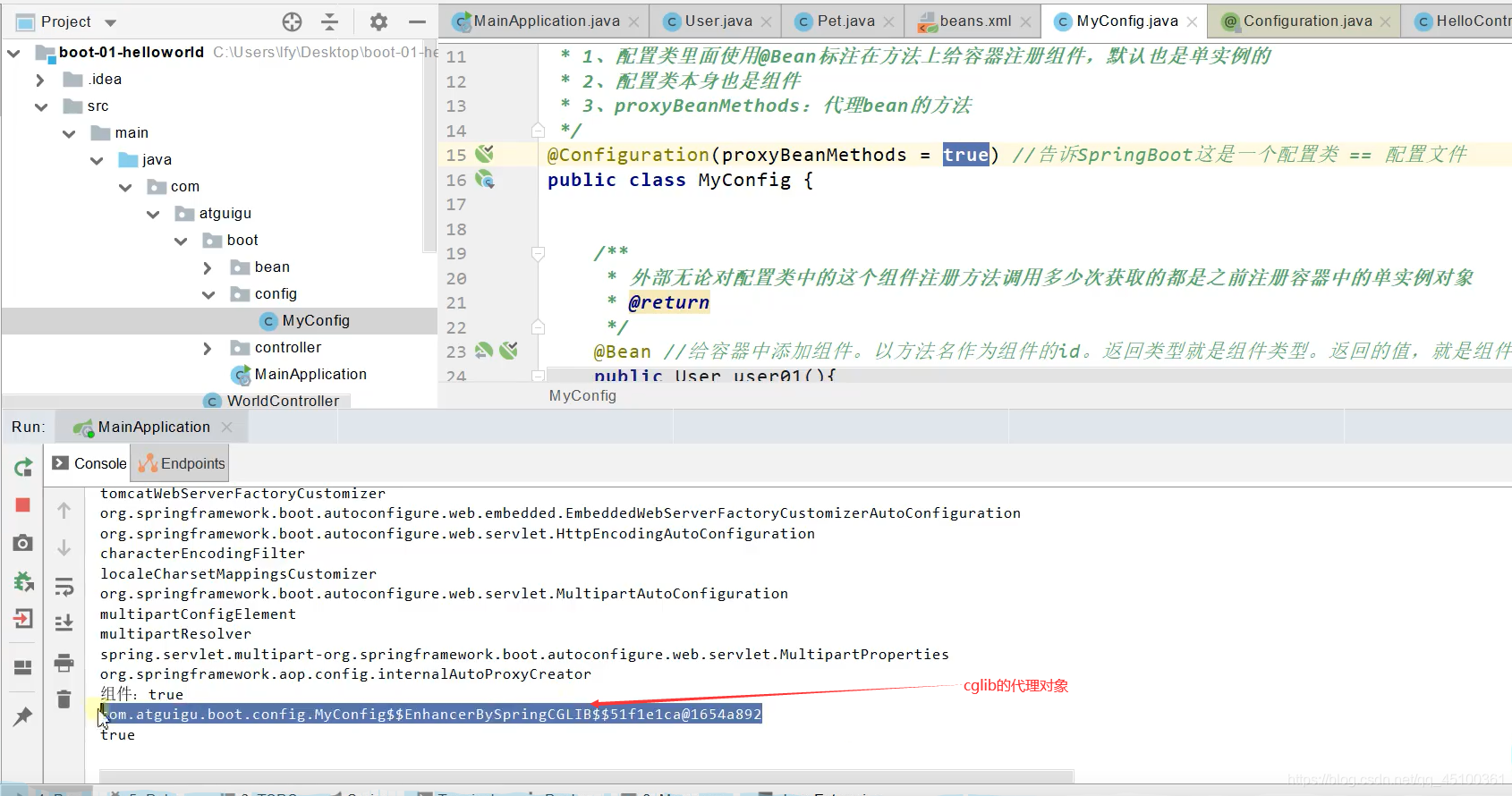Screen dimensions: 1512x796
Task: Click the second gutter icon on line 23
Action: coord(509,351)
